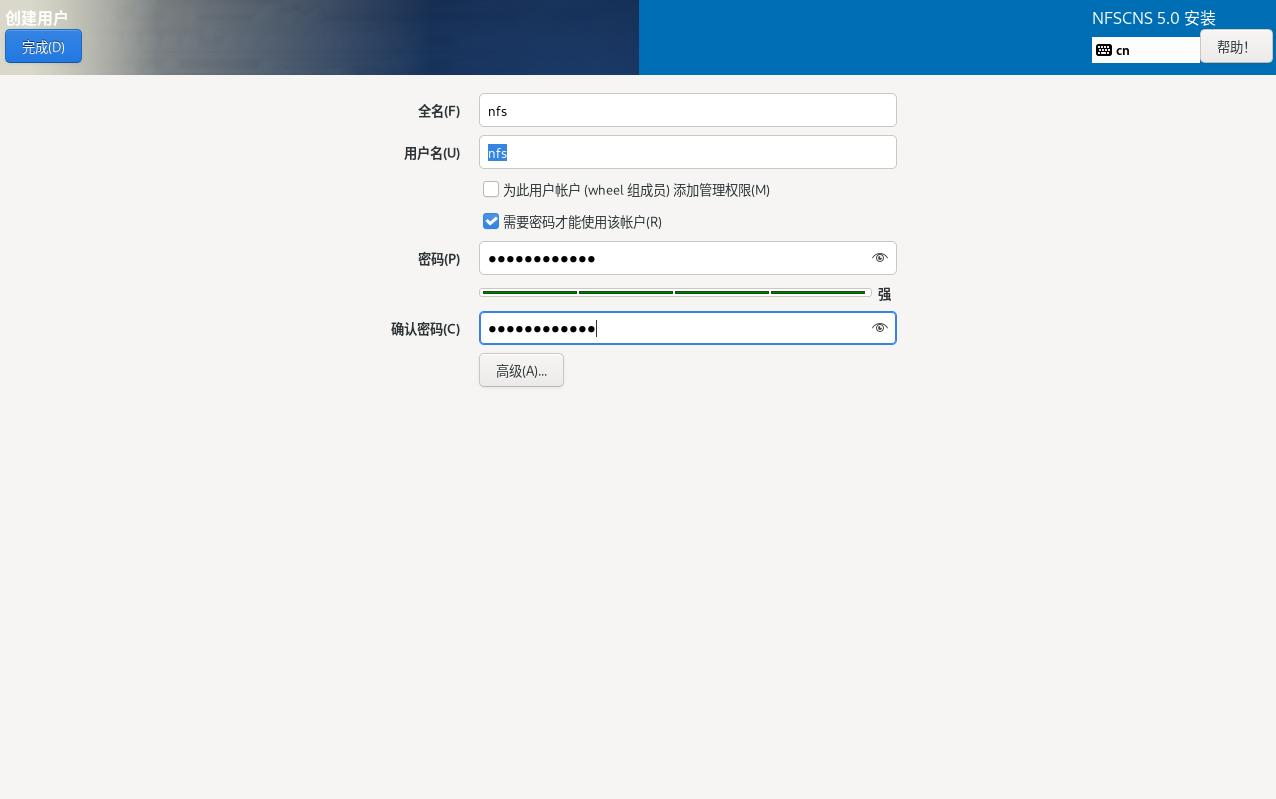Open the 帮助! help button
Viewport: 1276px width, 799px height.
1236,47
